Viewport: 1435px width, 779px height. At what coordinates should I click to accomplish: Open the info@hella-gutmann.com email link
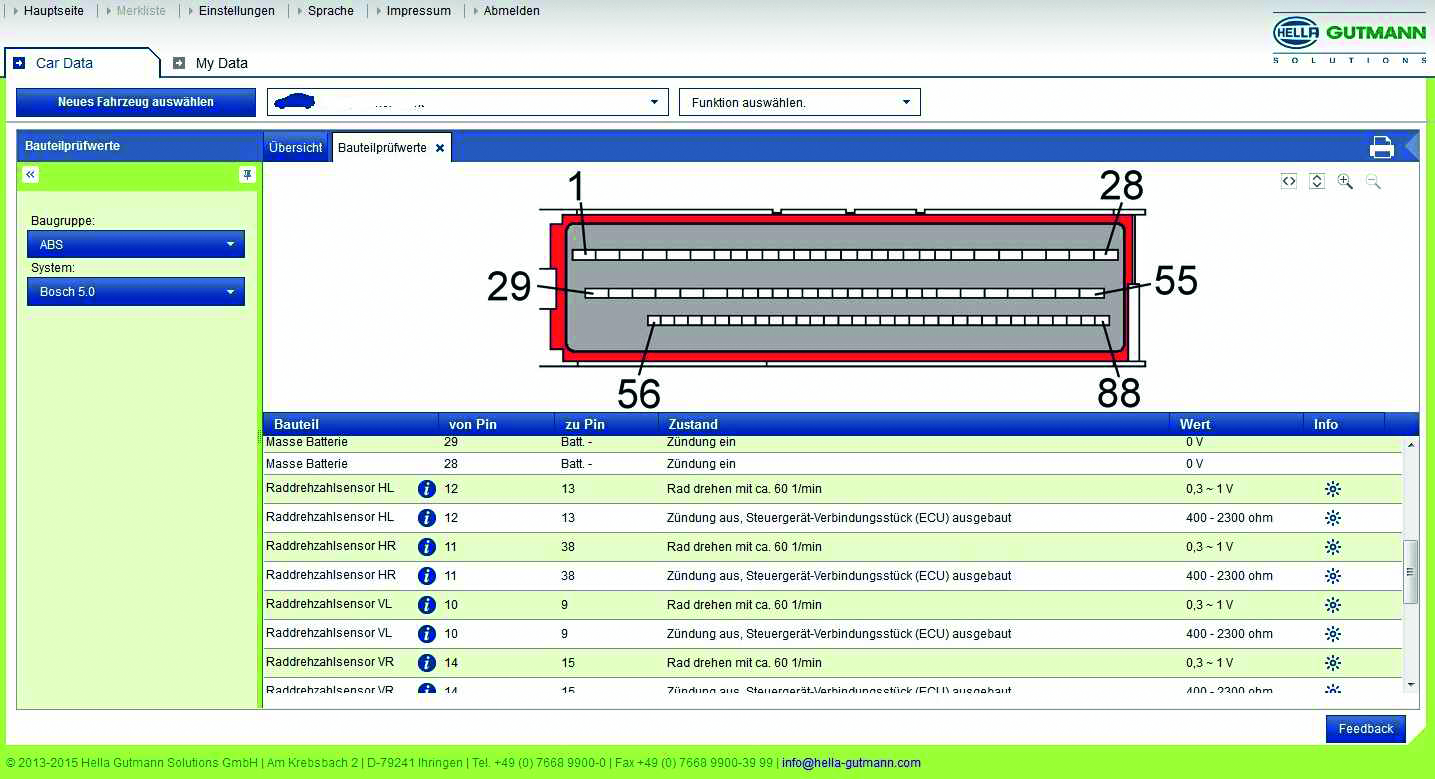(x=851, y=762)
